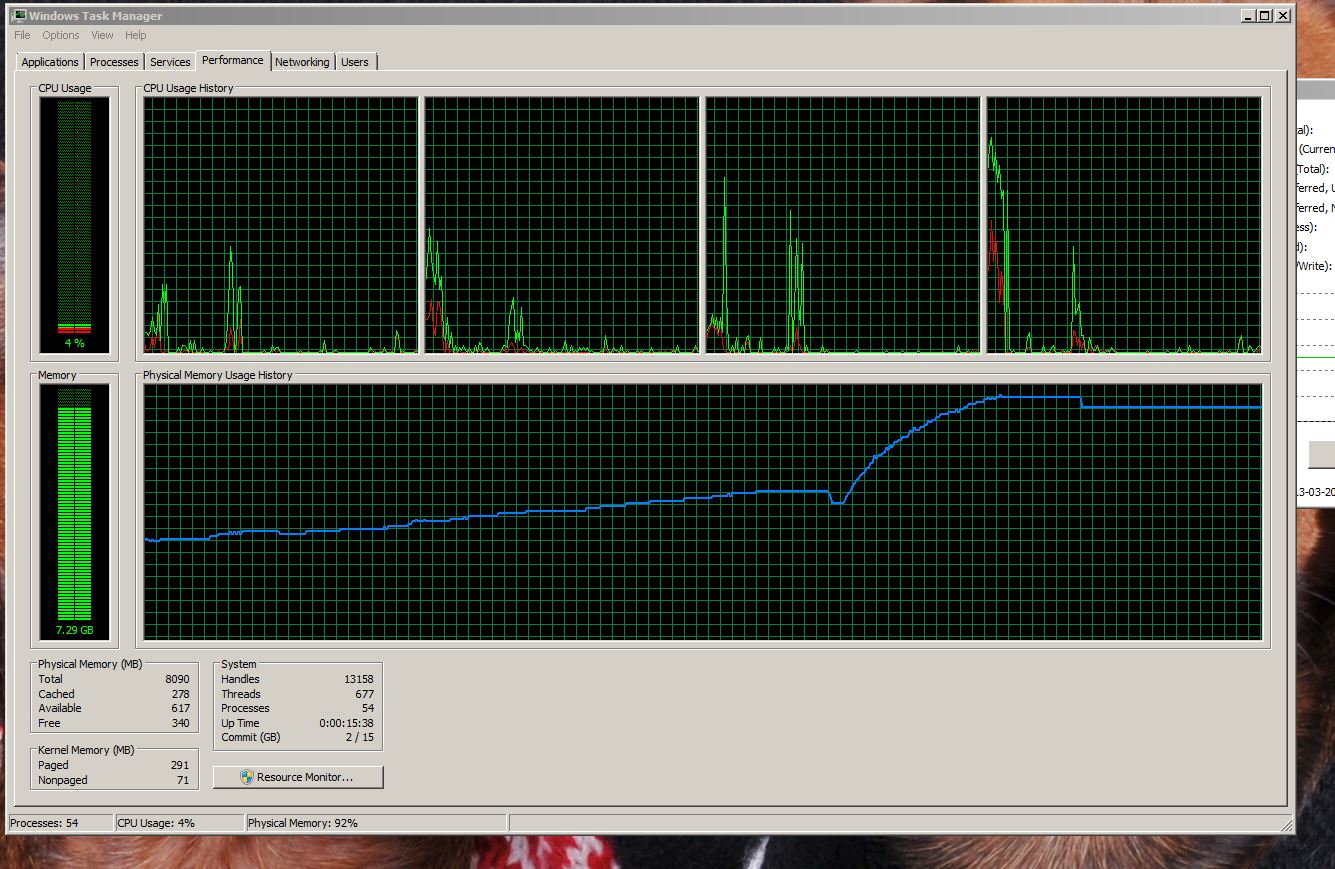Click the window resize grip at bottom corner
Screen dimensions: 1335x869
[x=1288, y=826]
